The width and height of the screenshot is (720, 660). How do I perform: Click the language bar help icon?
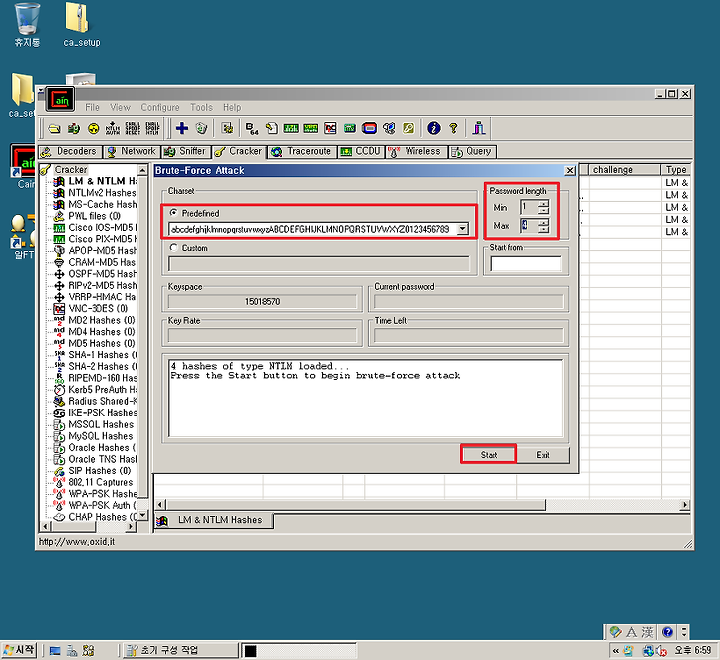click(667, 632)
